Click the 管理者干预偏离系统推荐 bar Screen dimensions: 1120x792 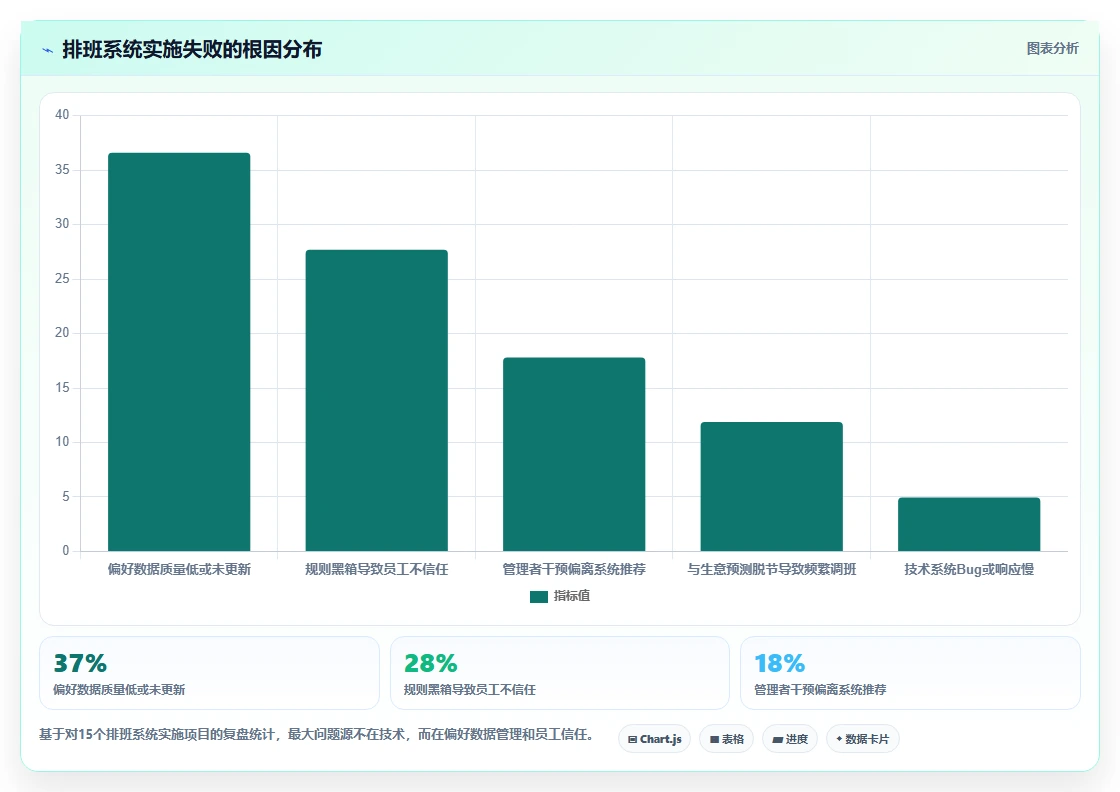point(574,454)
